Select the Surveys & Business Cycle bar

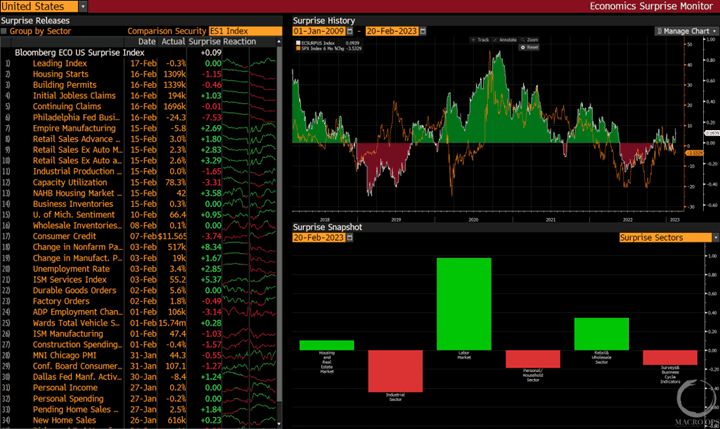[x=670, y=358]
